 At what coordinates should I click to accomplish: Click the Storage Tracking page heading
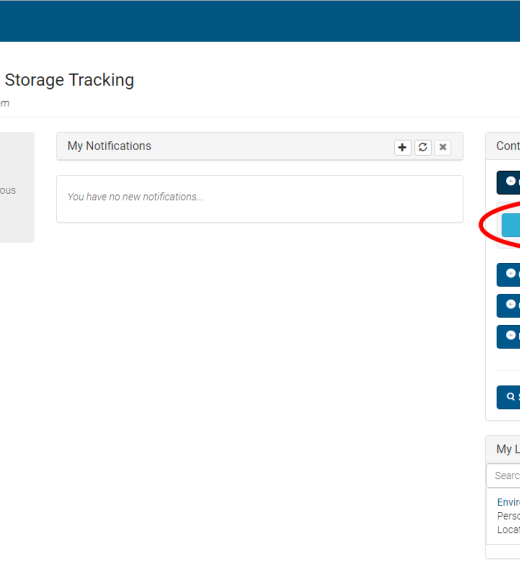click(69, 80)
